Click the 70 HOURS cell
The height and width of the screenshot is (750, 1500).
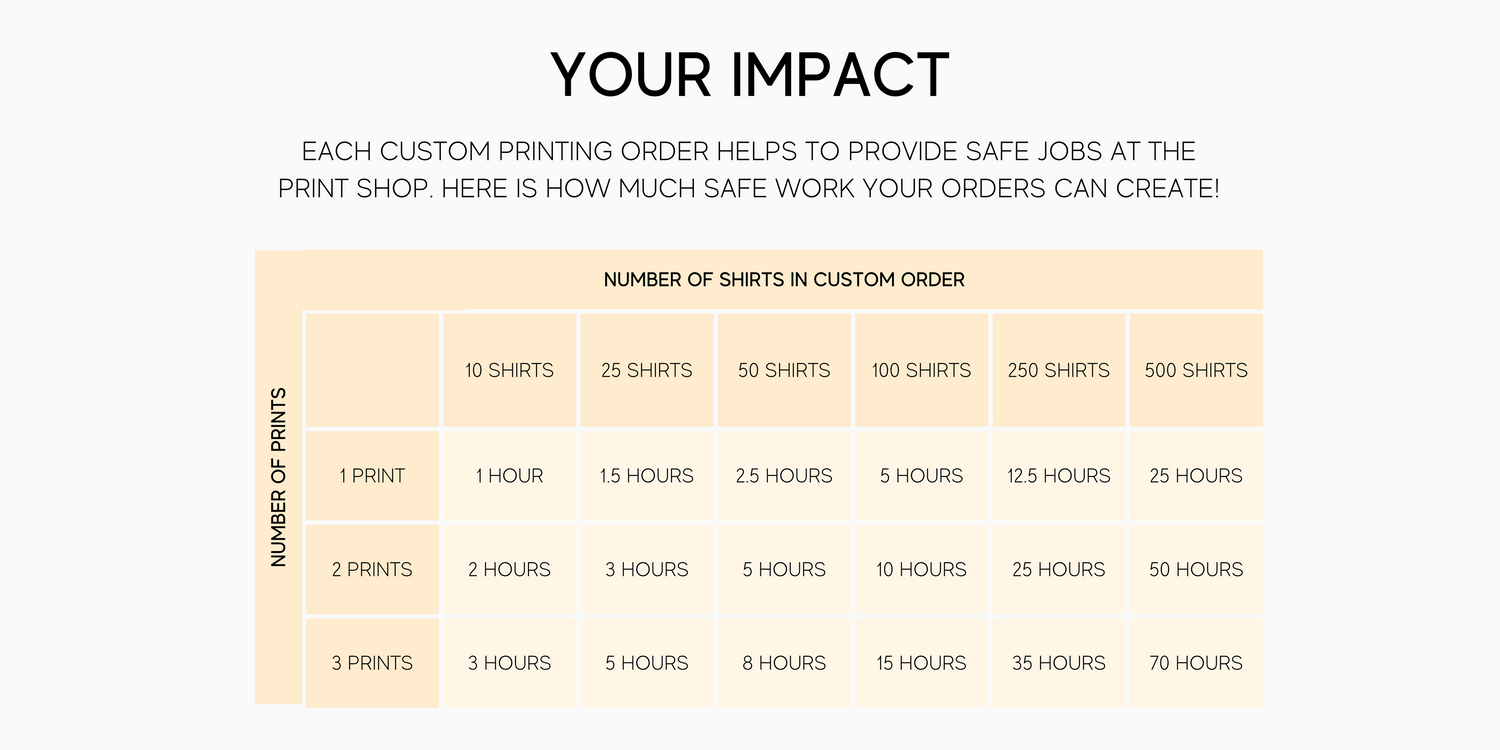(1196, 663)
